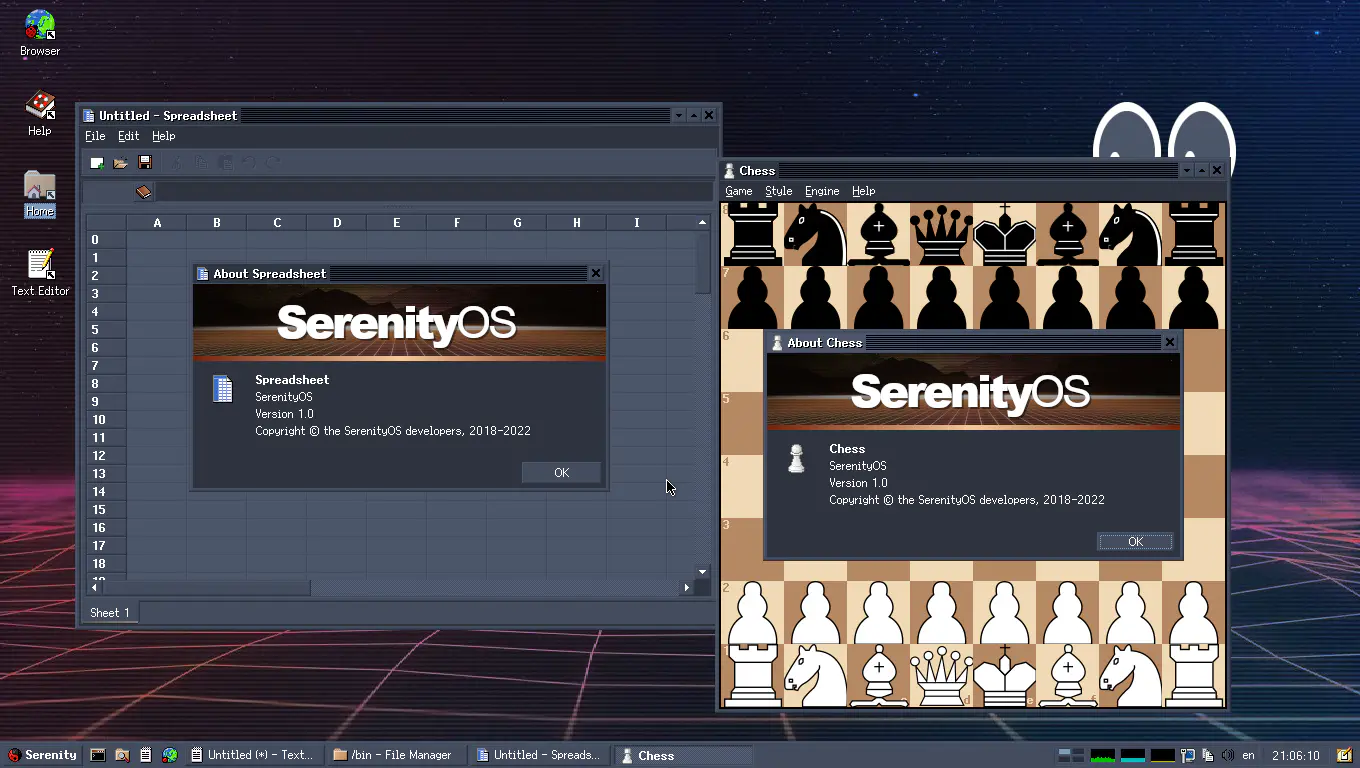Viewport: 1360px width, 768px height.
Task: Click Save floppy icon in Spreadsheet toolbar
Action: click(145, 163)
